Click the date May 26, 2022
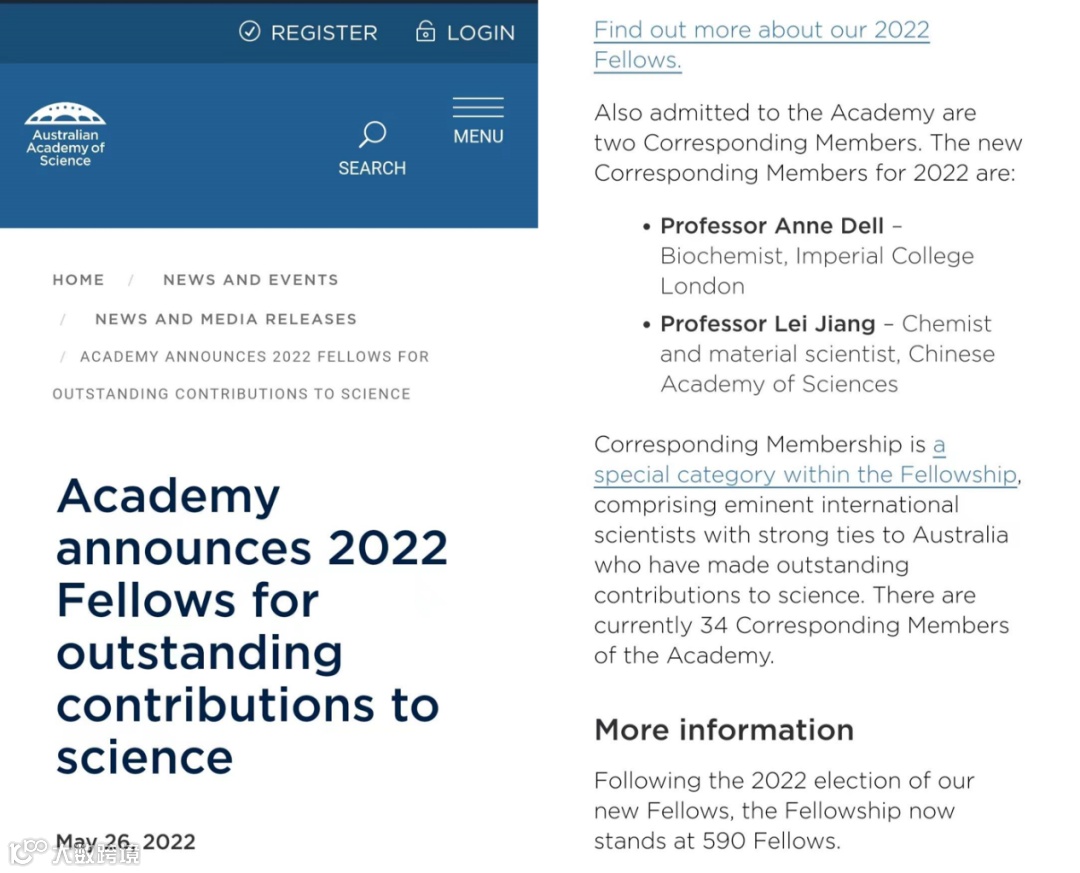Viewport: 1080px width, 873px height. [125, 841]
